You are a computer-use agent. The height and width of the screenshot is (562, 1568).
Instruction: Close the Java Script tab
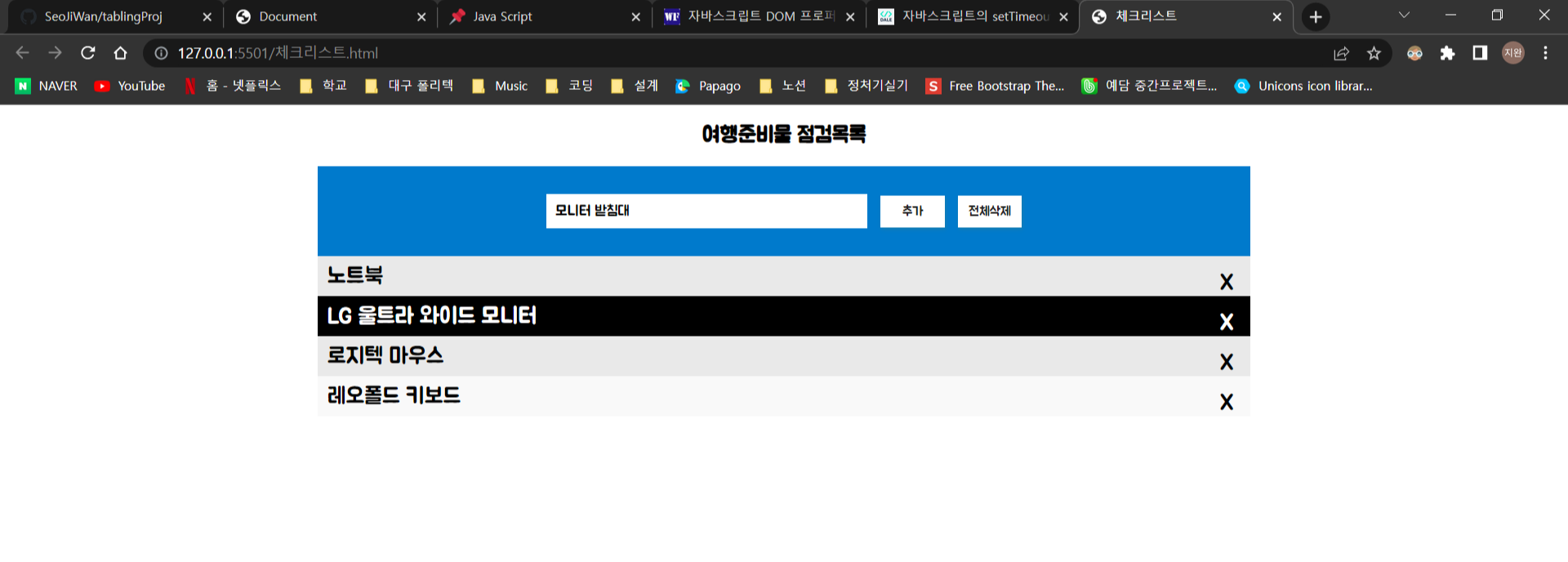click(635, 17)
